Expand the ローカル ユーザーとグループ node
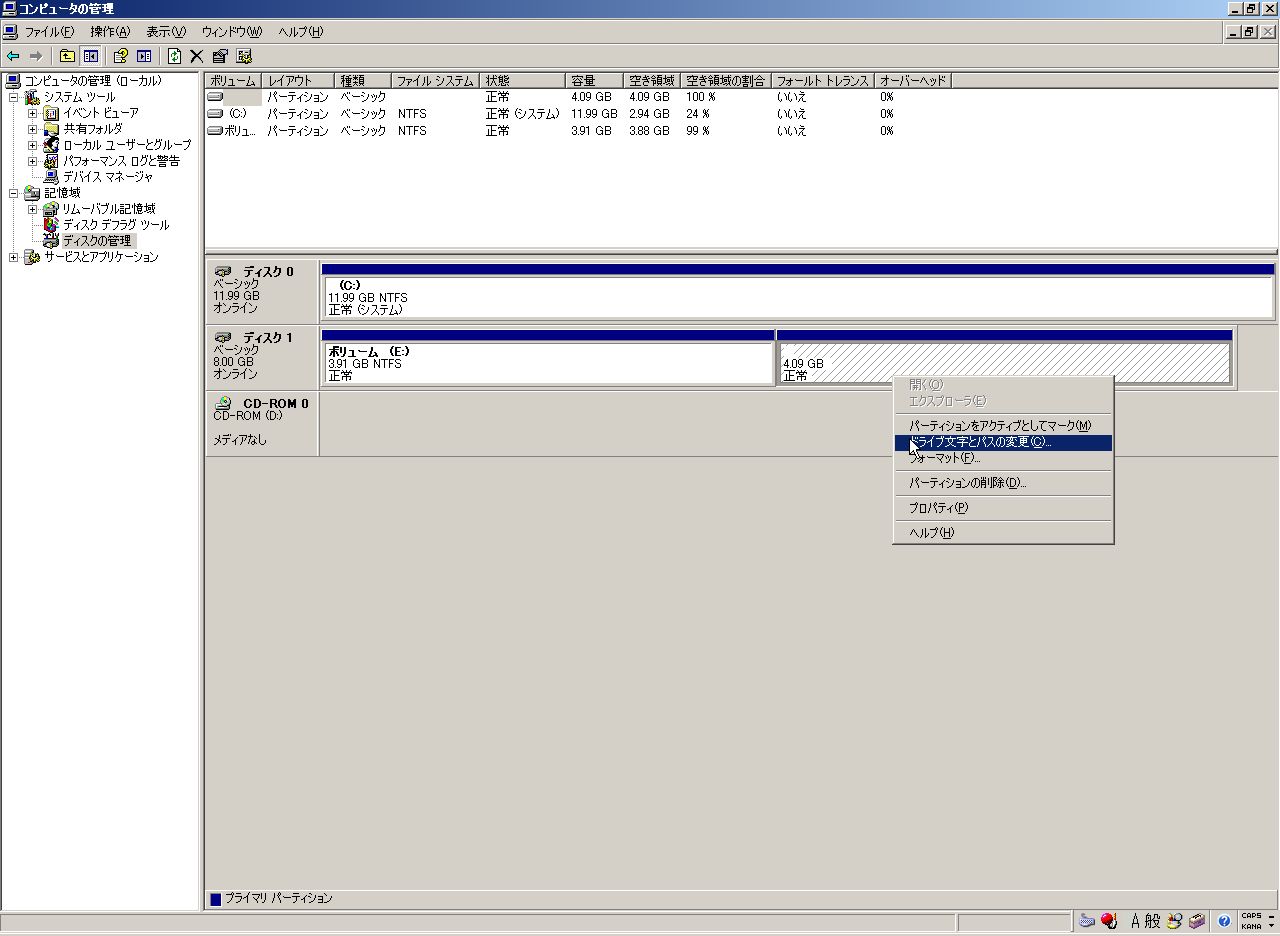Image resolution: width=1280 pixels, height=936 pixels. pos(32,145)
